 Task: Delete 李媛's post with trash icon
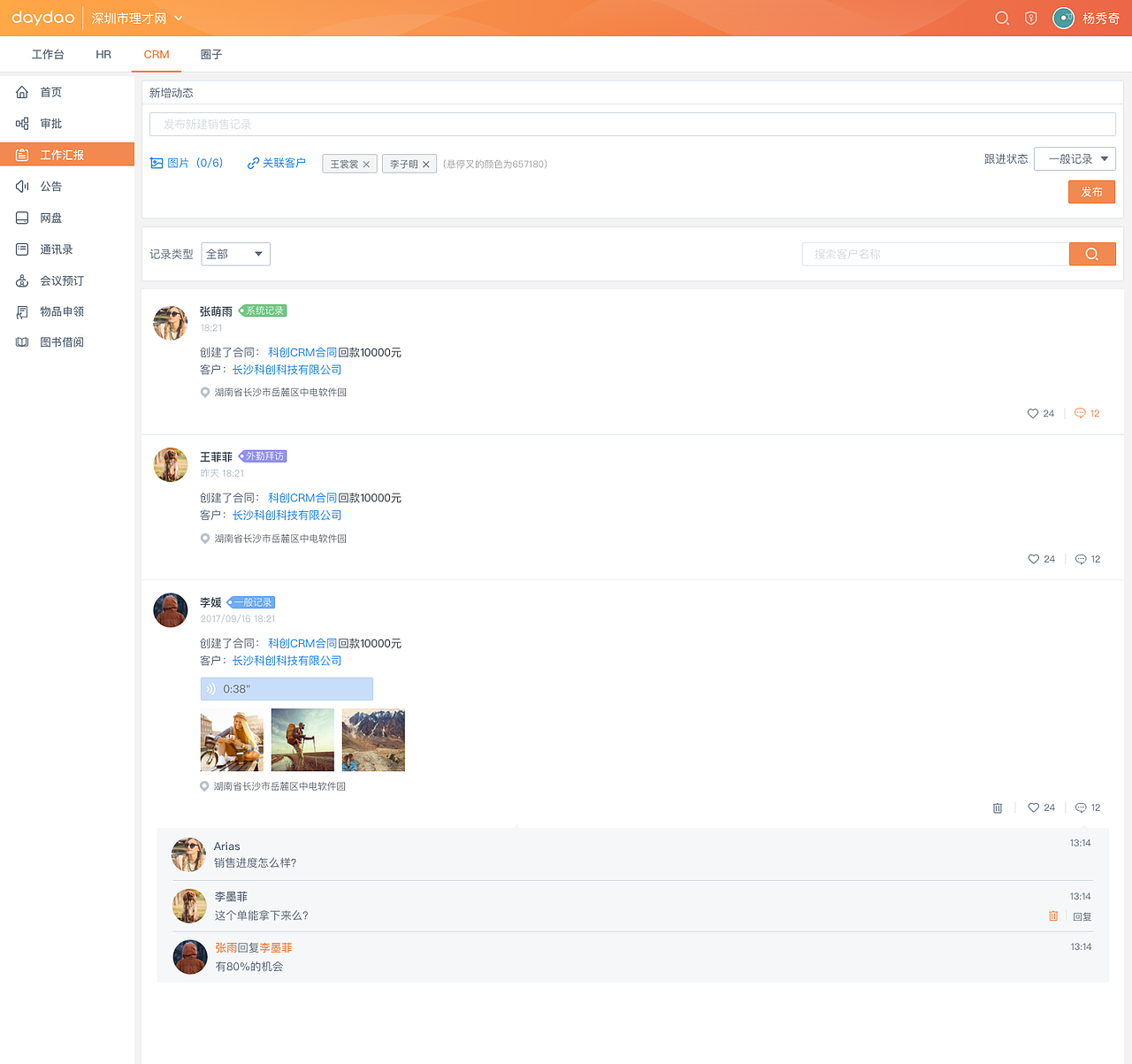[998, 808]
